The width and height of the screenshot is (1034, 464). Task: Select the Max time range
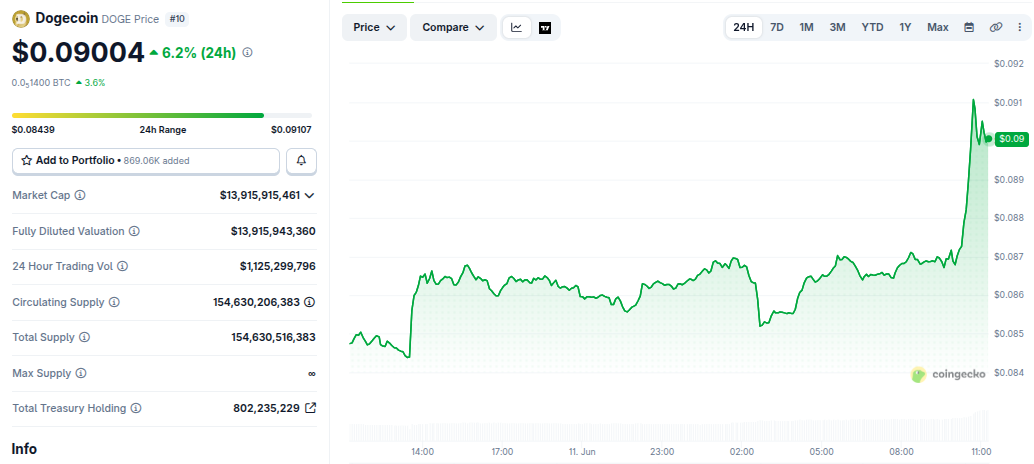coord(938,28)
